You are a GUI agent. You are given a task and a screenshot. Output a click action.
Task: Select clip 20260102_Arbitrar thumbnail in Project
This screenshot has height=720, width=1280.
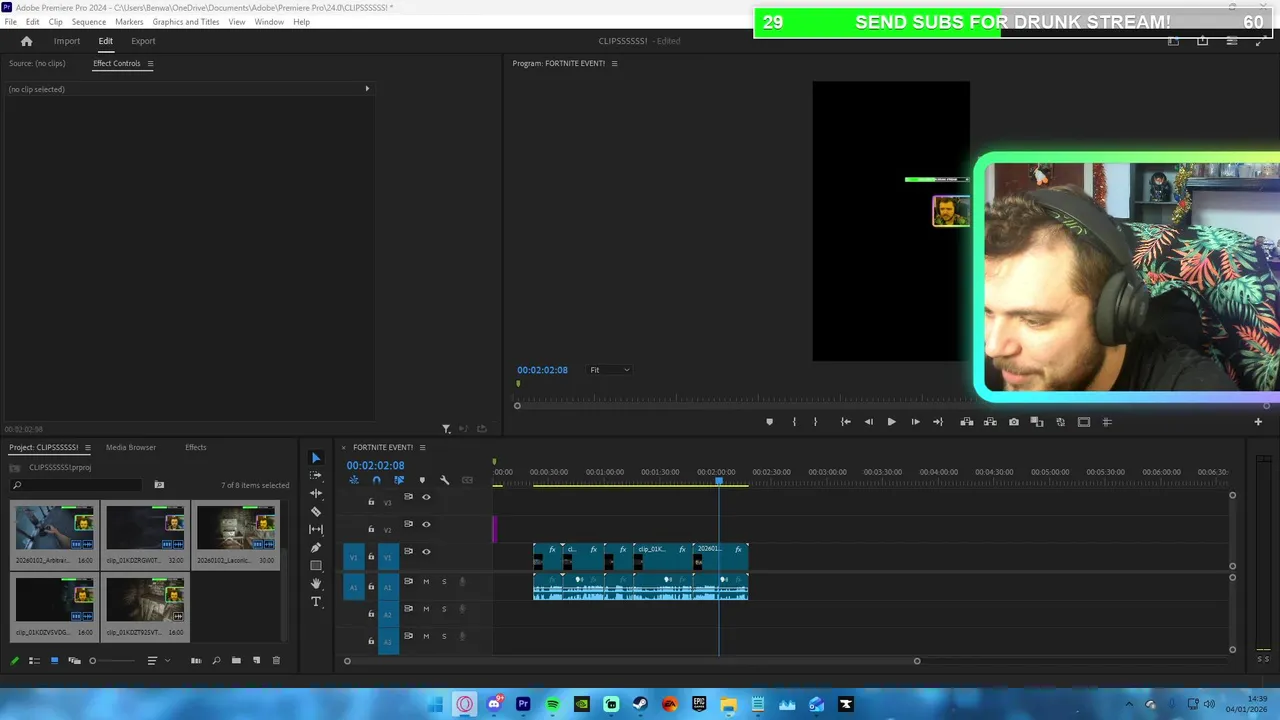pyautogui.click(x=55, y=527)
